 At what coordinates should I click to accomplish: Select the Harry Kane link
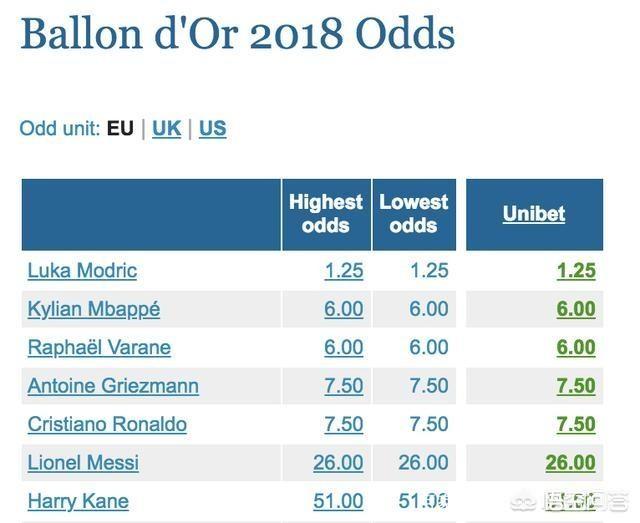78,501
